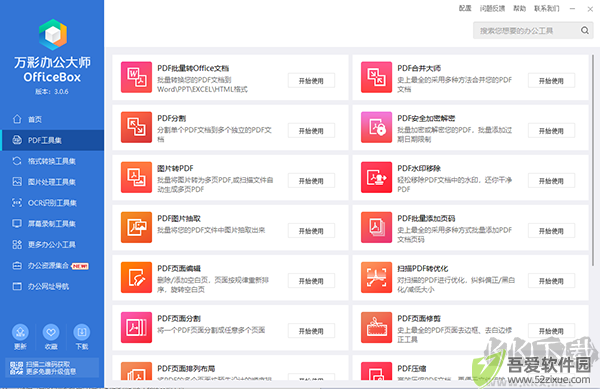Close the OfficeBox window
The width and height of the screenshot is (600, 389).
[590, 9]
